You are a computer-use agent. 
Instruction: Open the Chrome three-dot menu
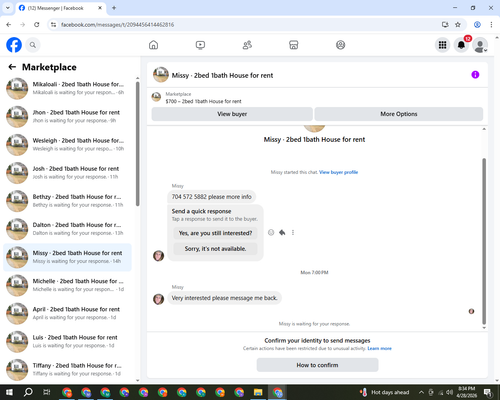(491, 25)
